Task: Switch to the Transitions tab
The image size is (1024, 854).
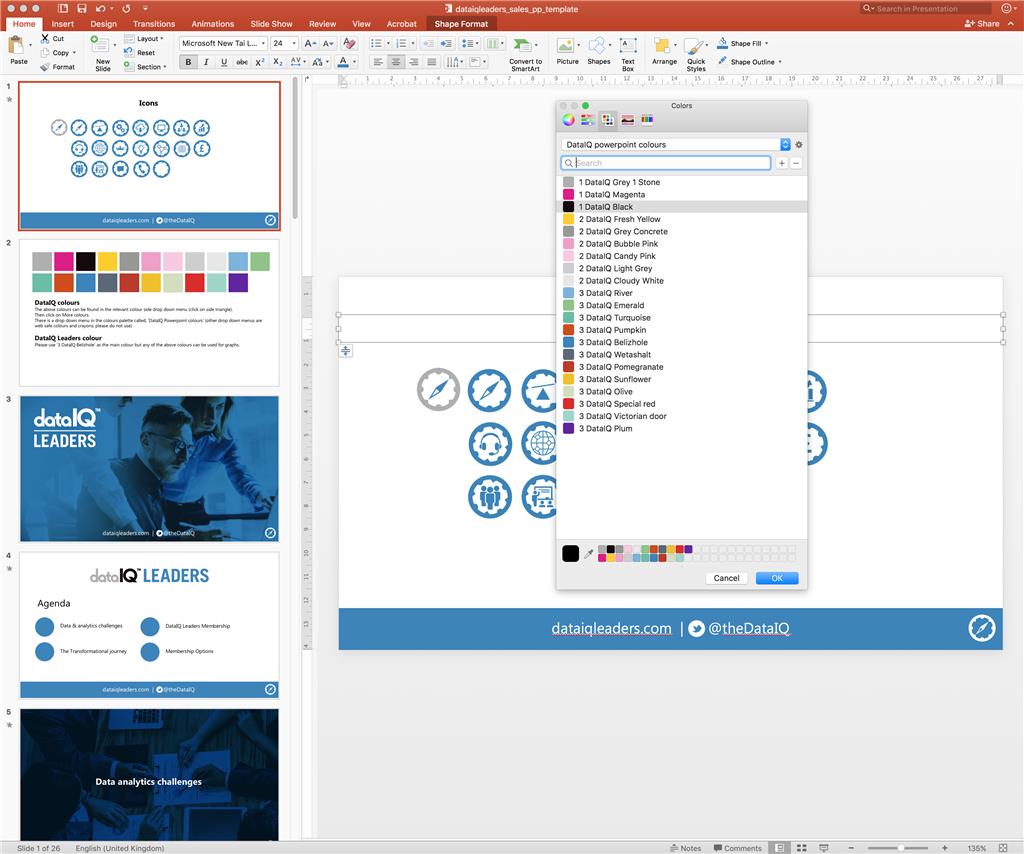Action: (x=154, y=24)
